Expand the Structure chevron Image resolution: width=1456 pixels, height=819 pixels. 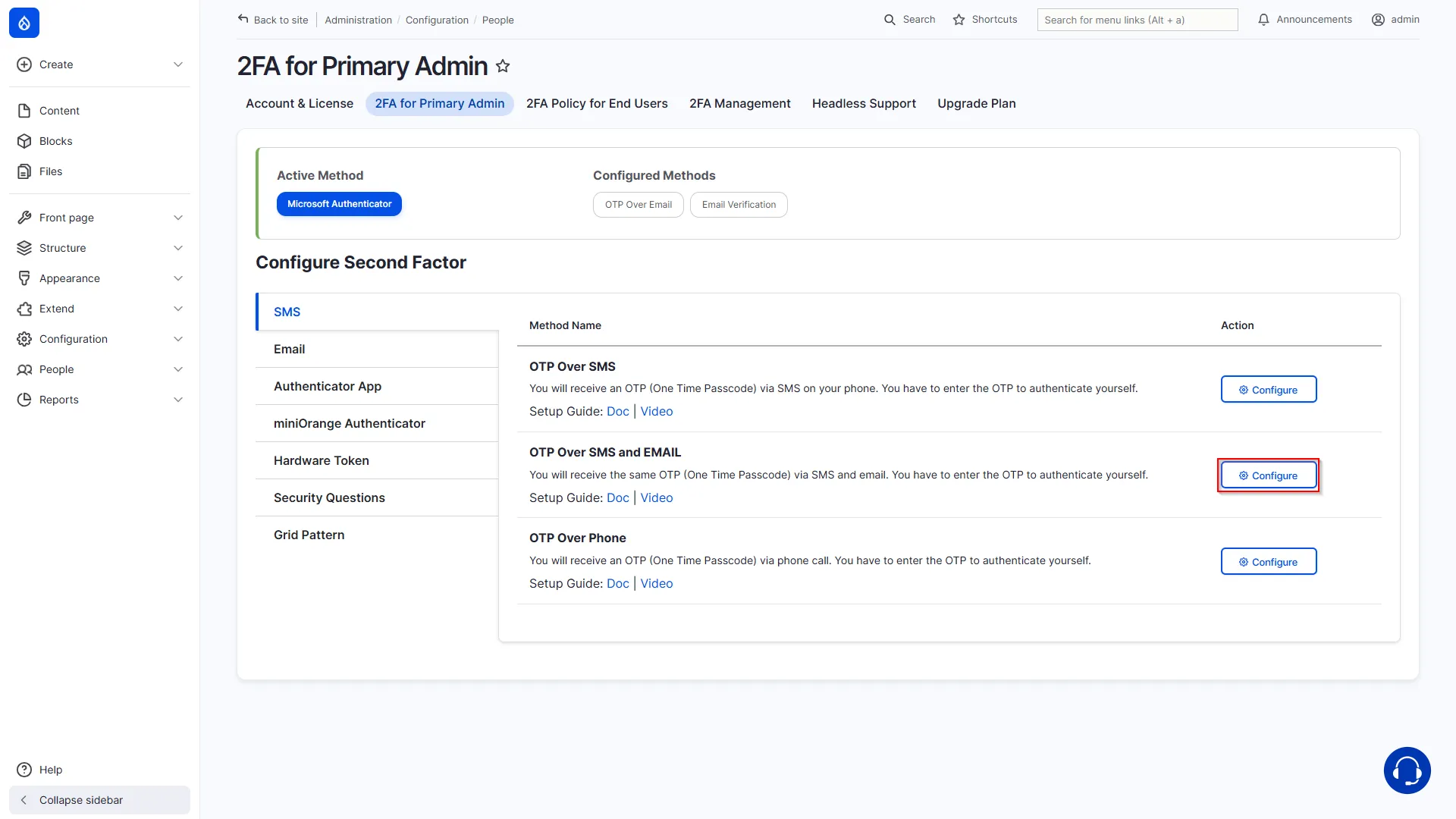click(x=178, y=248)
